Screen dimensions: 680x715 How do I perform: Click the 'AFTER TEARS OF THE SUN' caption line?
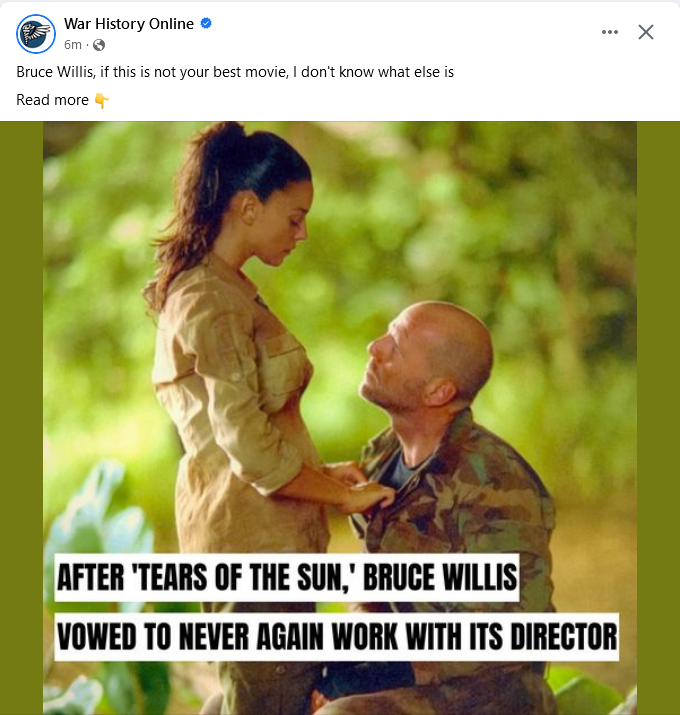pyautogui.click(x=286, y=578)
